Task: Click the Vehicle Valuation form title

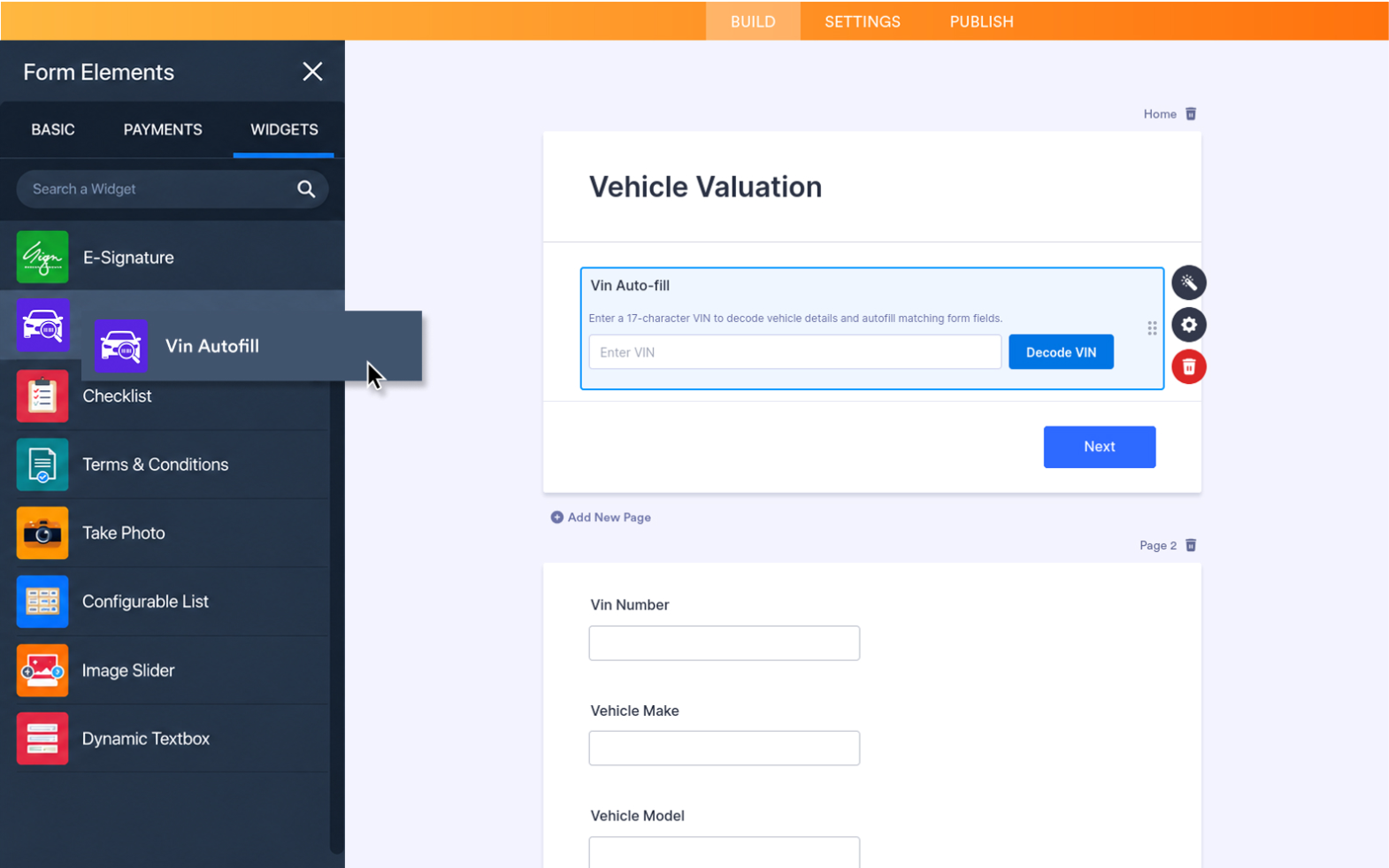Action: click(705, 187)
